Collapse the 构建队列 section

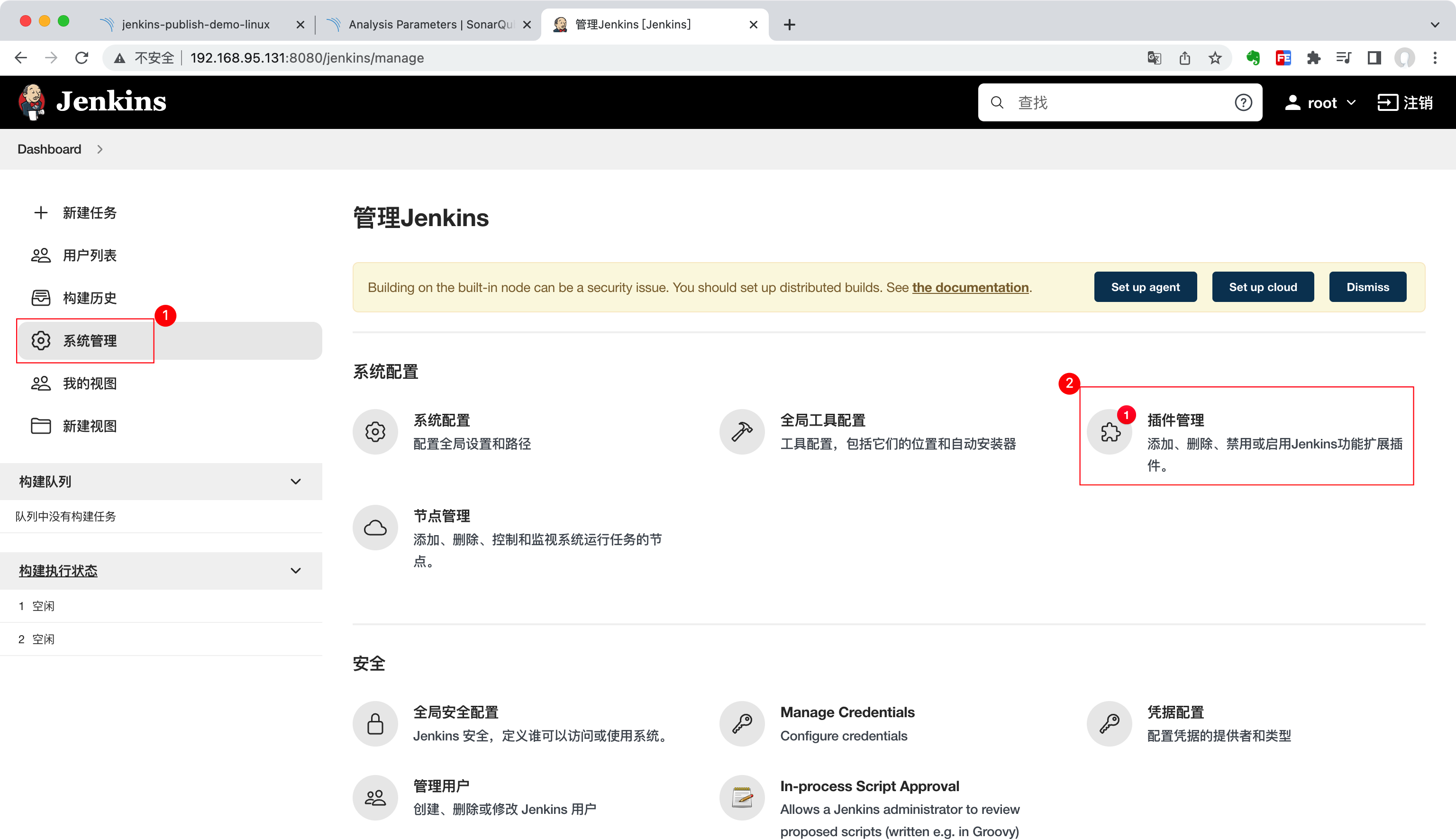pos(296,481)
